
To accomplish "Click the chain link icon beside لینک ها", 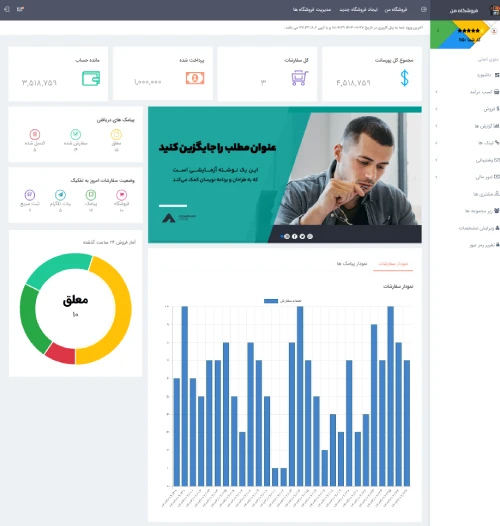I will [x=497, y=143].
